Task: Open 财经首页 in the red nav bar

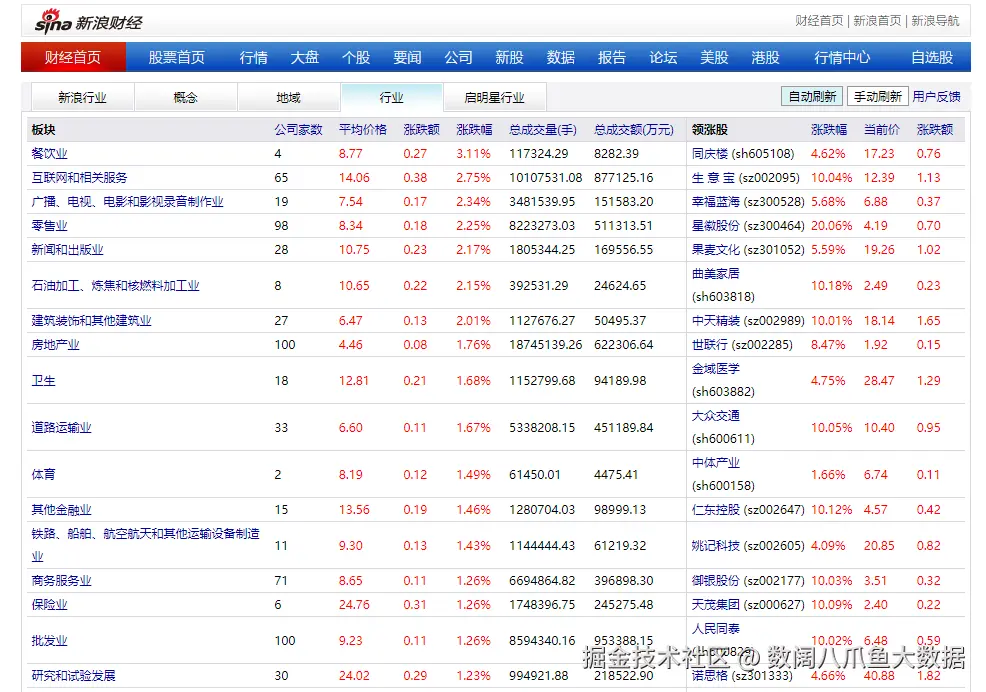Action: (73, 57)
